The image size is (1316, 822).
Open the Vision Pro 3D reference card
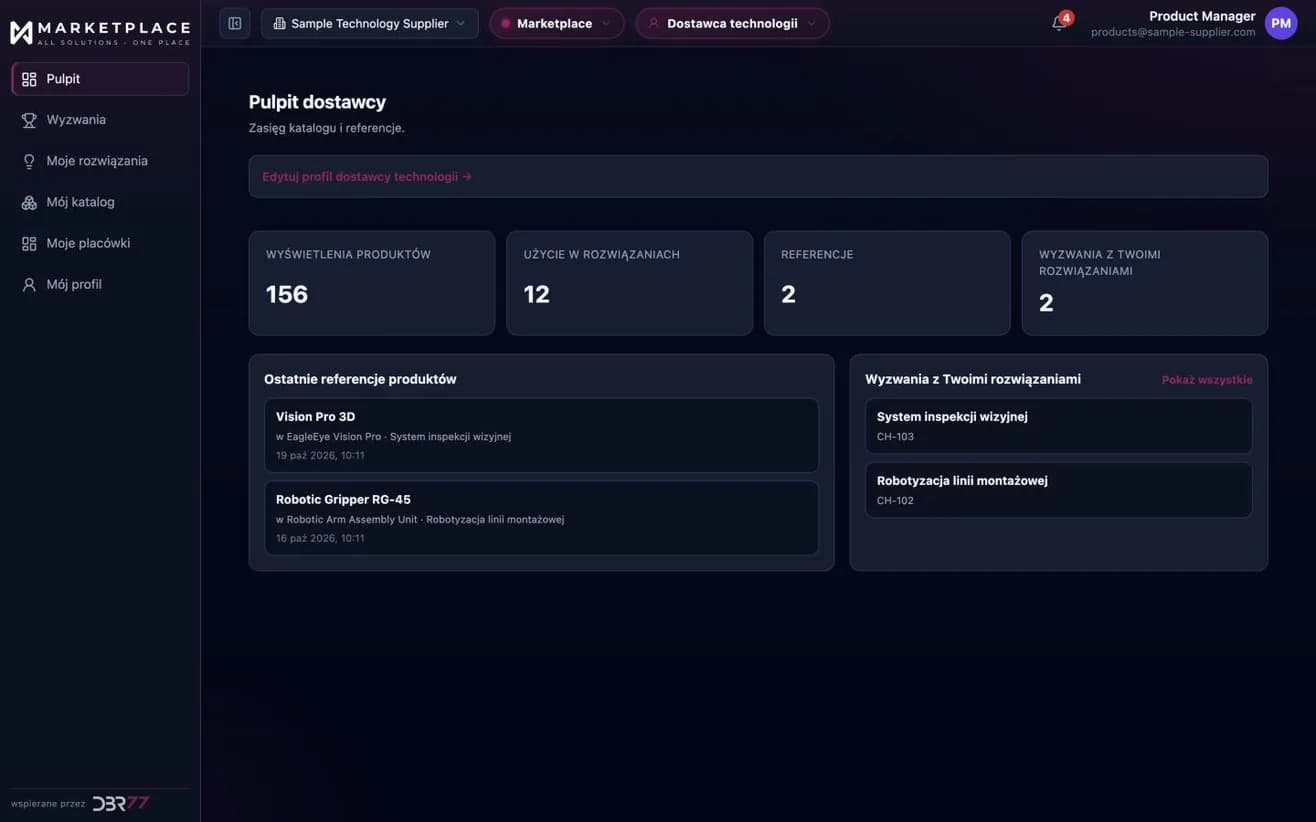pyautogui.click(x=541, y=435)
